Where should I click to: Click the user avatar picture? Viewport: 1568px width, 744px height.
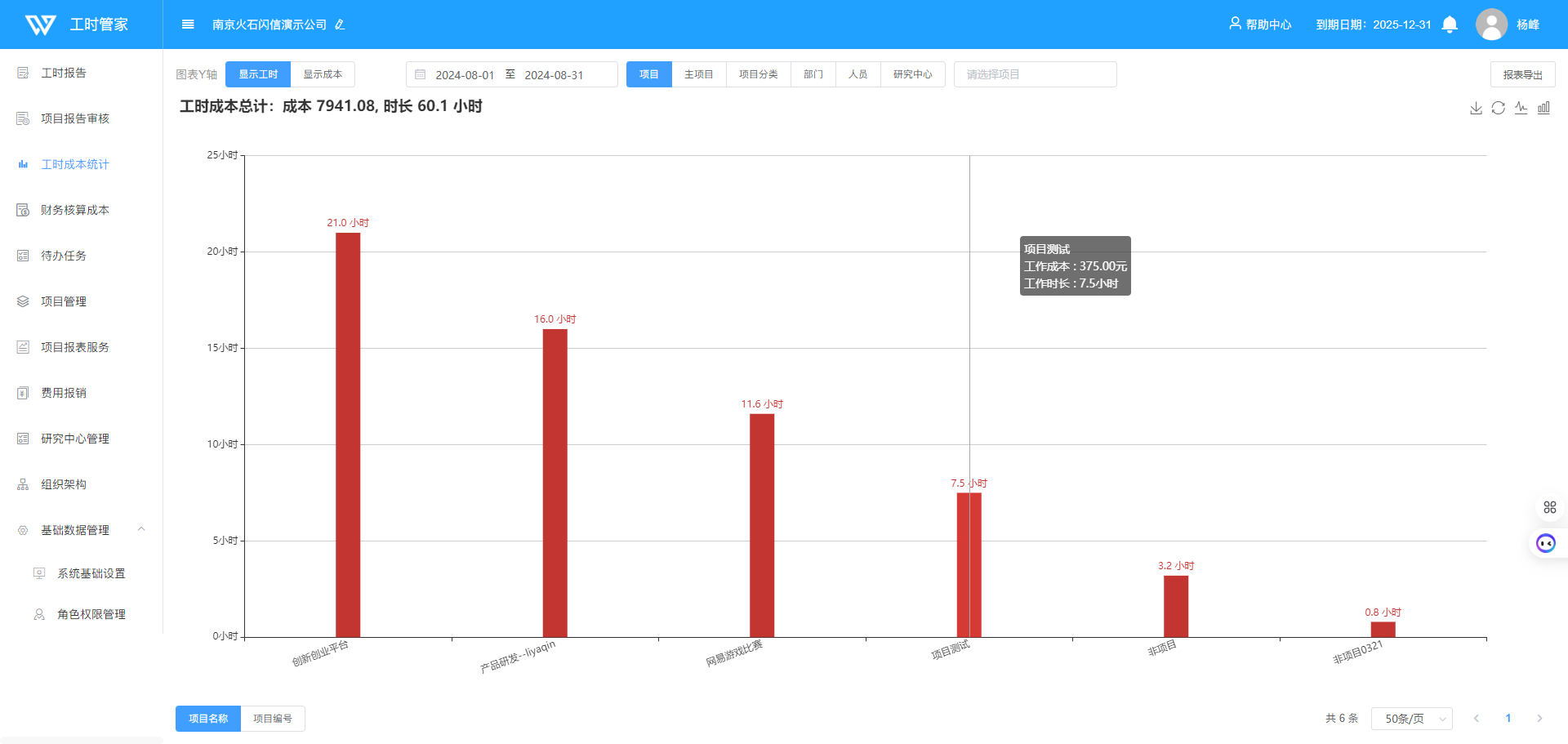click(x=1491, y=25)
